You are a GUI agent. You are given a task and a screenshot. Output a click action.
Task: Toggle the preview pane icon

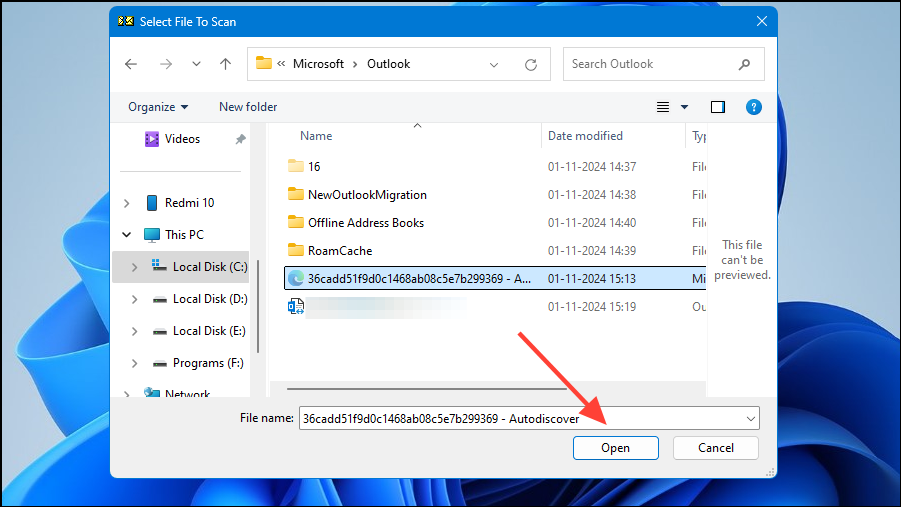pos(718,107)
